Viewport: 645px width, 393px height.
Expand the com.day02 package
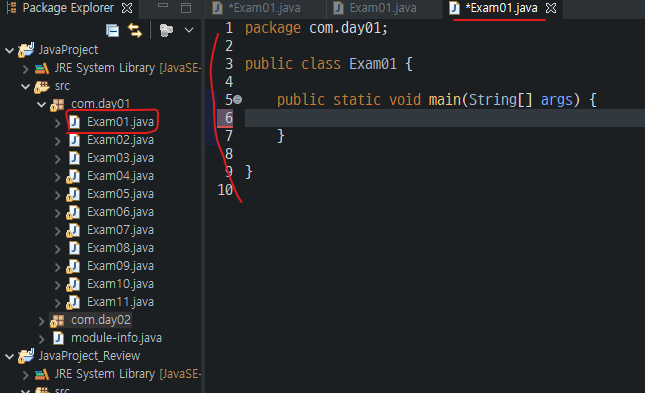tap(42, 321)
